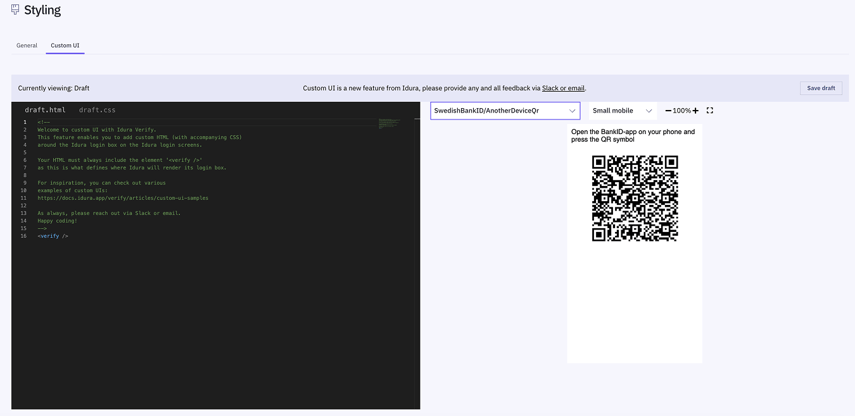
Task: Zoom out with the minus icon
Action: 668,111
